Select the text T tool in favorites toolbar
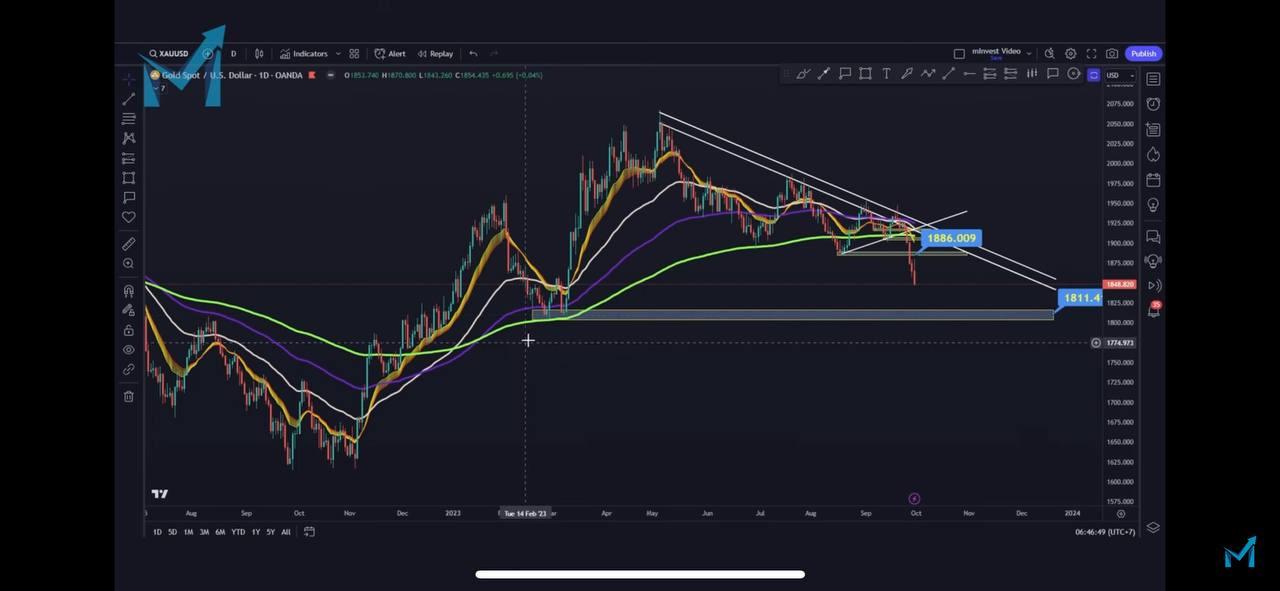The height and width of the screenshot is (591, 1280). (x=886, y=74)
